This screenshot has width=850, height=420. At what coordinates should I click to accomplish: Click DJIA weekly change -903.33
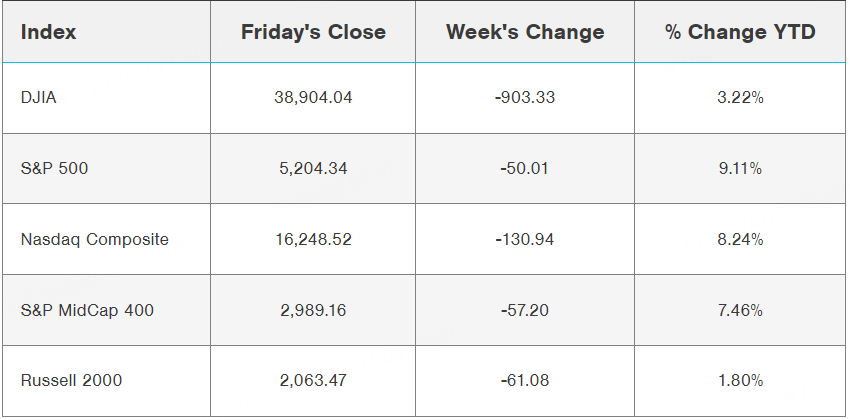coord(525,98)
